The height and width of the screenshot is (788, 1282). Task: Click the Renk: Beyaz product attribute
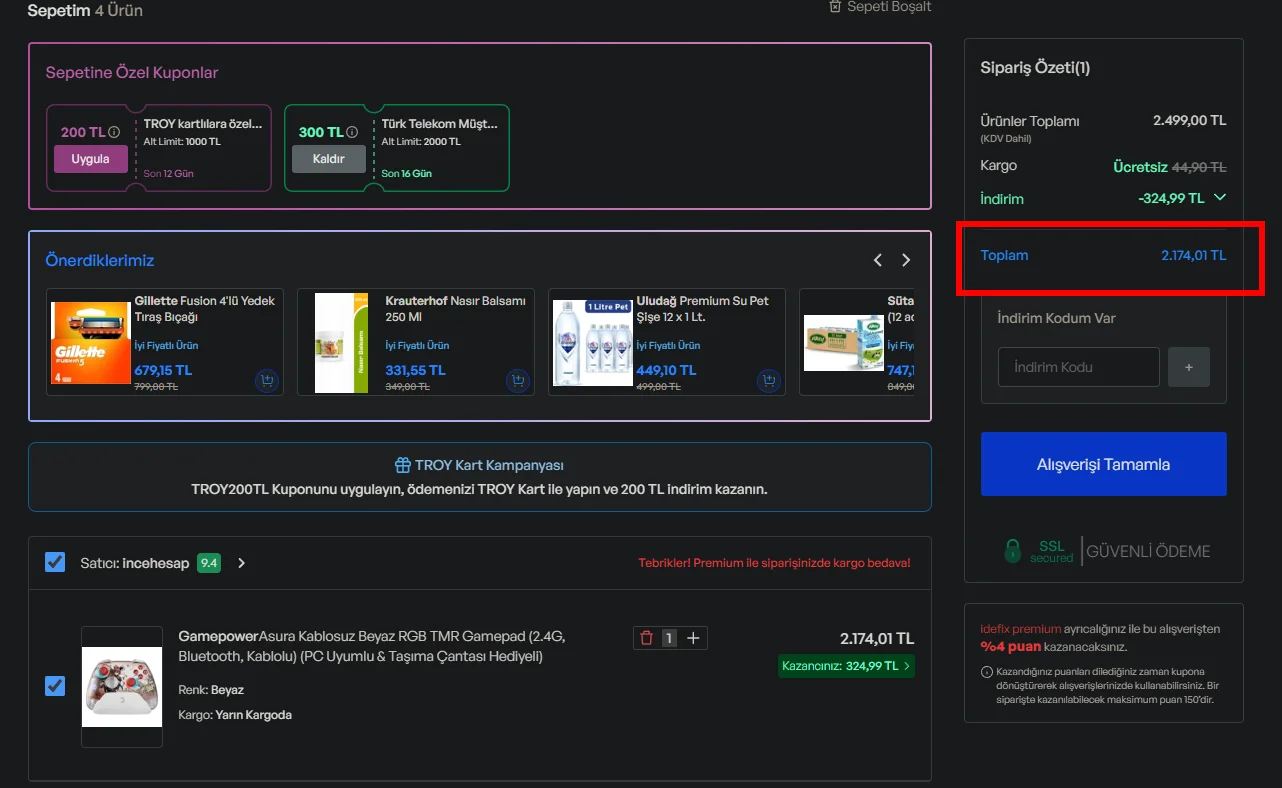[x=211, y=690]
